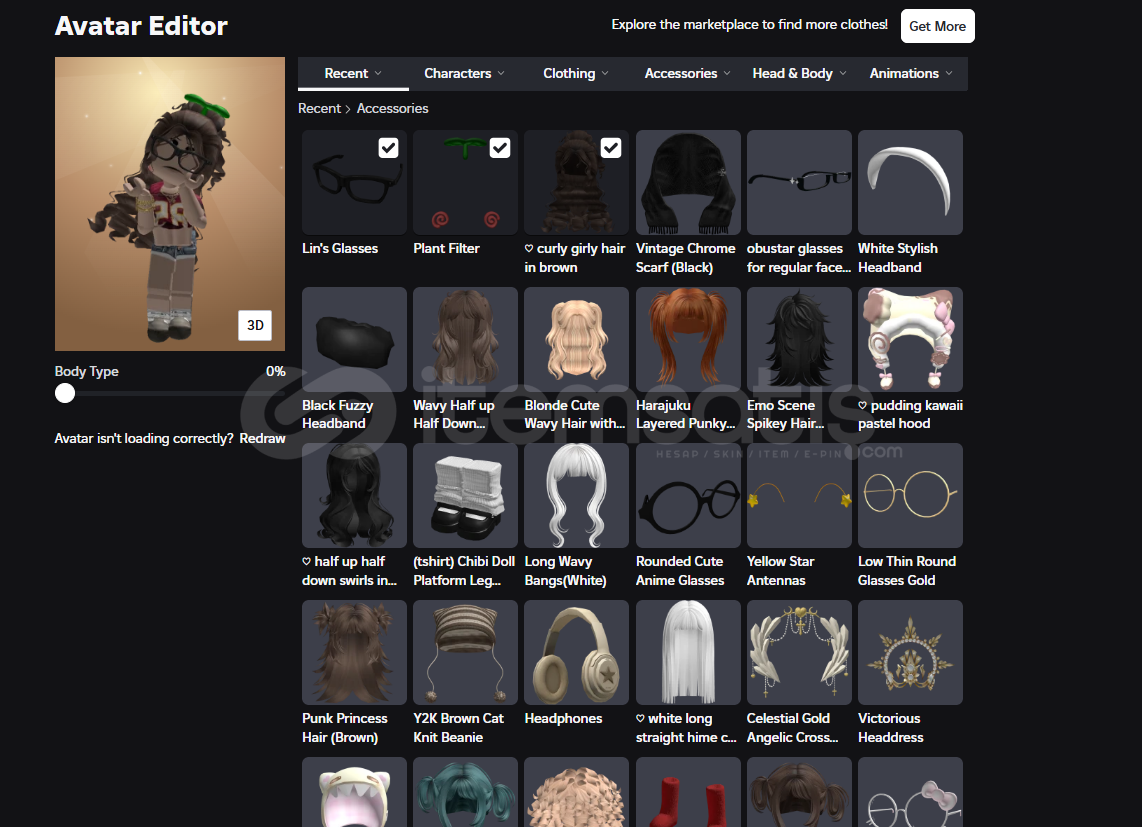The width and height of the screenshot is (1142, 827).
Task: Equip the obustar glasses item image
Action: (799, 182)
